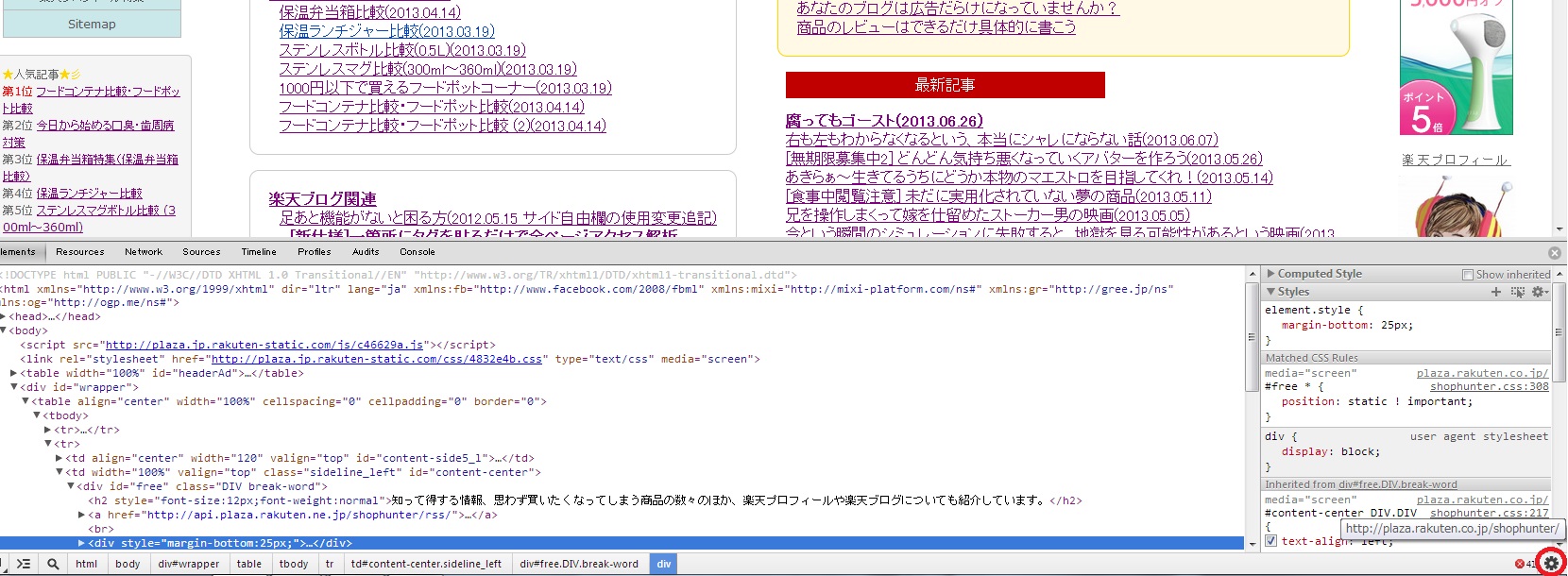Open the Console tab
The image size is (1568, 576).
[x=417, y=252]
